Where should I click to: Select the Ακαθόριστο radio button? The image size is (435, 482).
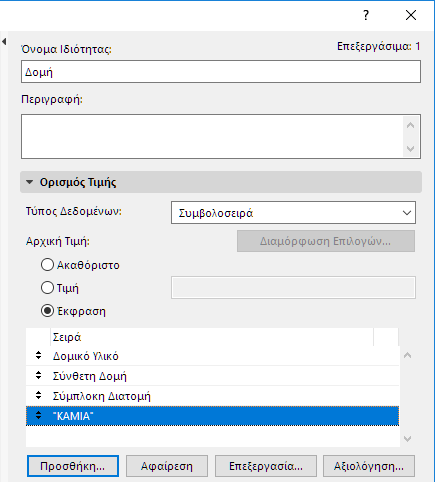pyautogui.click(x=47, y=265)
